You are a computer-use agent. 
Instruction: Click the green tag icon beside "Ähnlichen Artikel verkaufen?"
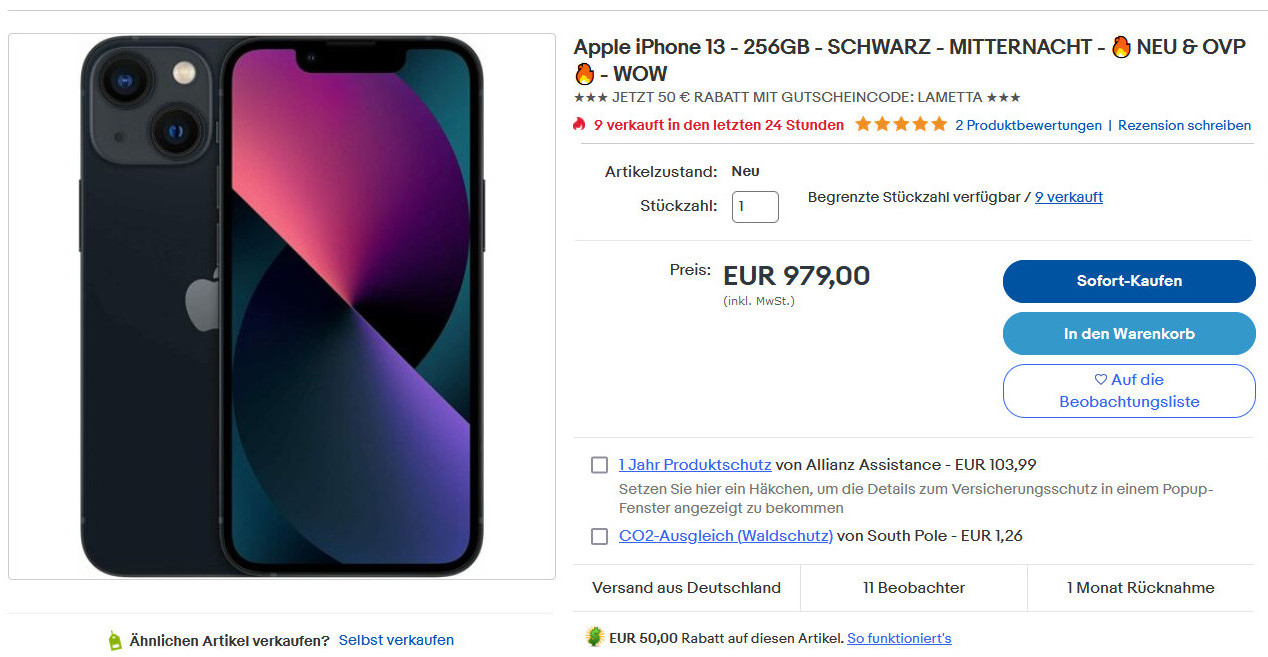(x=115, y=641)
